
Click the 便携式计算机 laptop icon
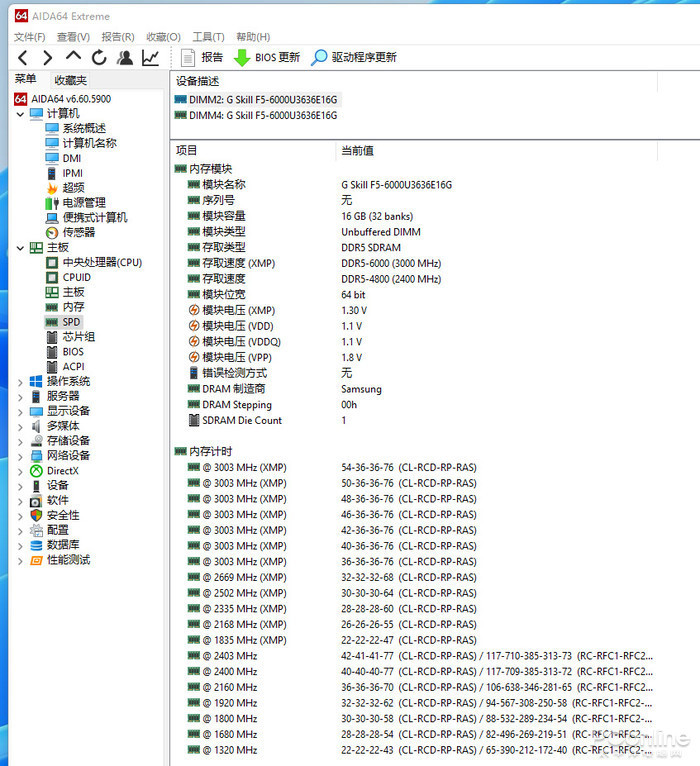click(x=52, y=218)
